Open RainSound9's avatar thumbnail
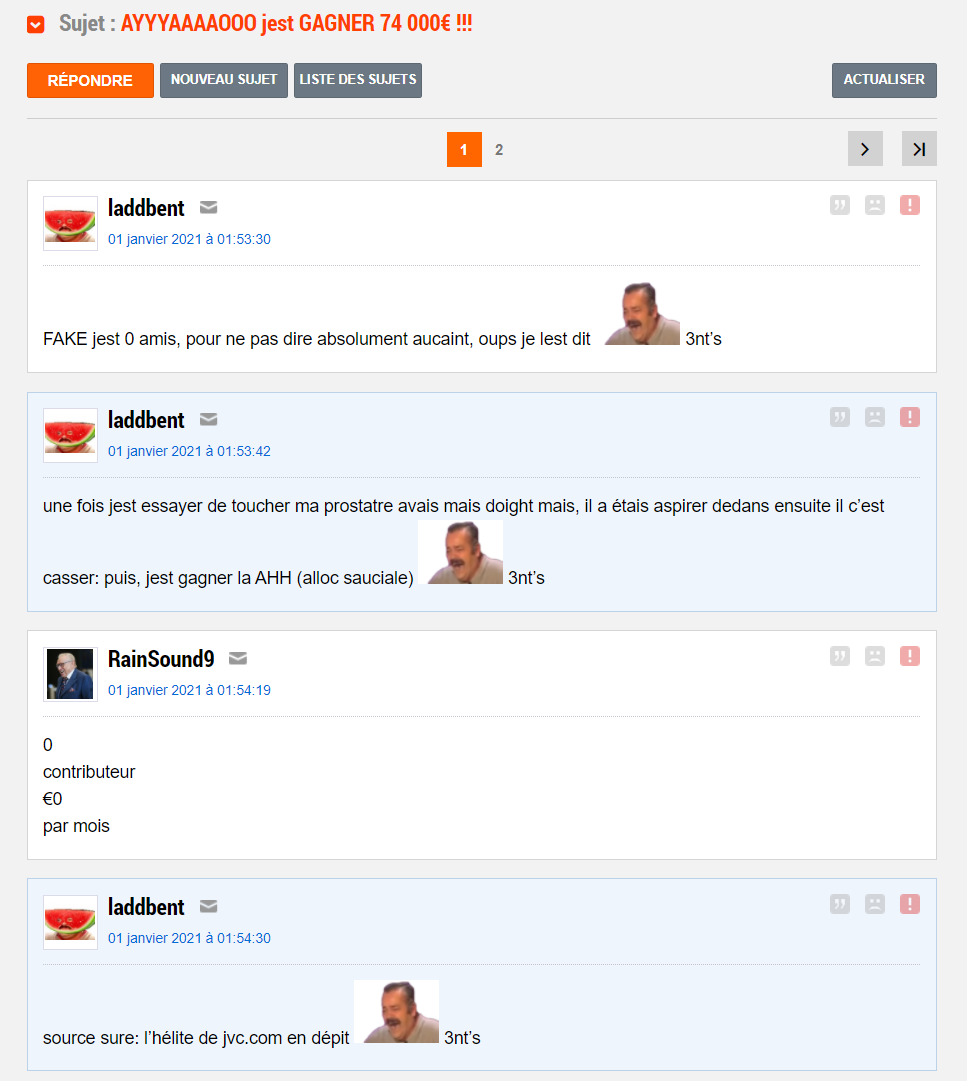Screen dimensions: 967x1081 click(70, 674)
